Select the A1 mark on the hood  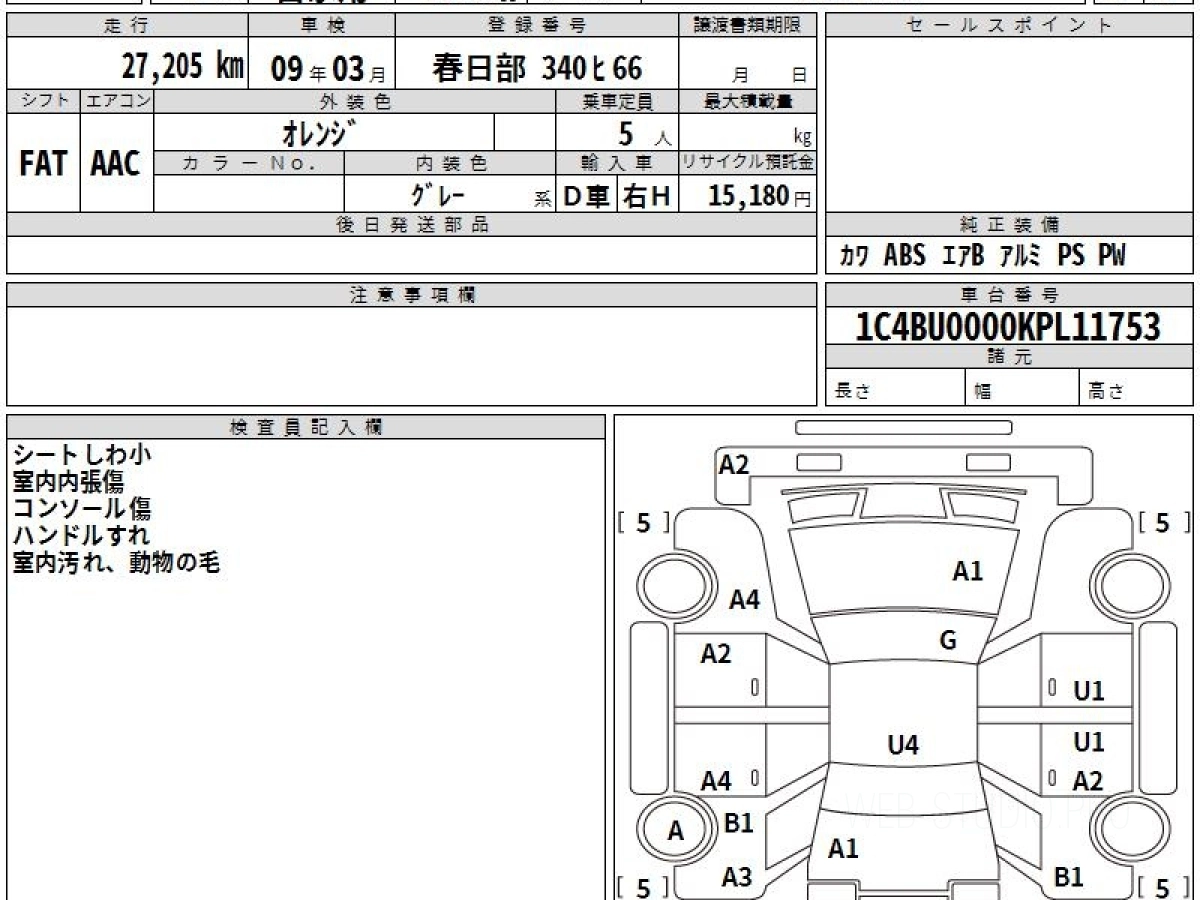(x=967, y=571)
